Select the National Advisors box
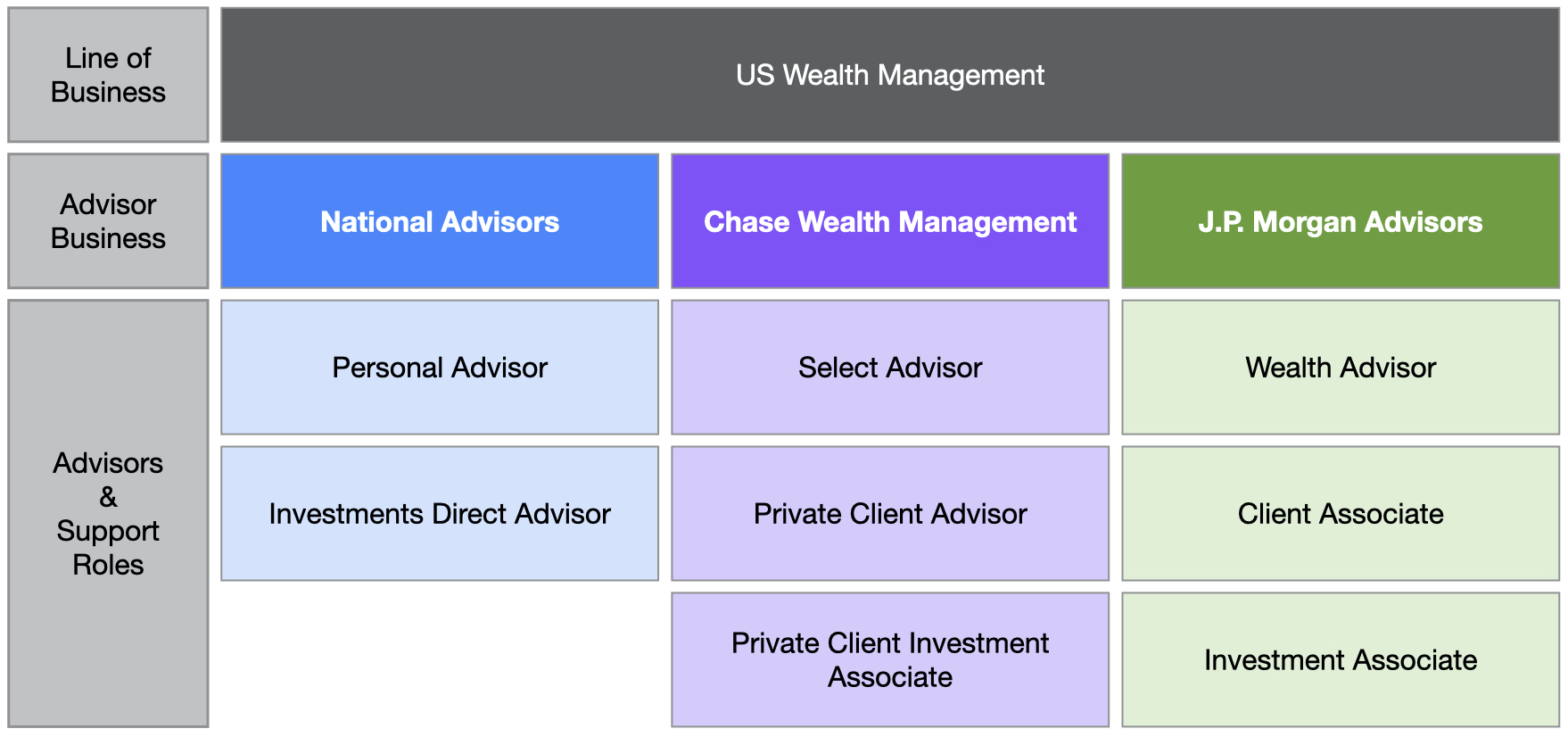The width and height of the screenshot is (1568, 737). pos(440,221)
